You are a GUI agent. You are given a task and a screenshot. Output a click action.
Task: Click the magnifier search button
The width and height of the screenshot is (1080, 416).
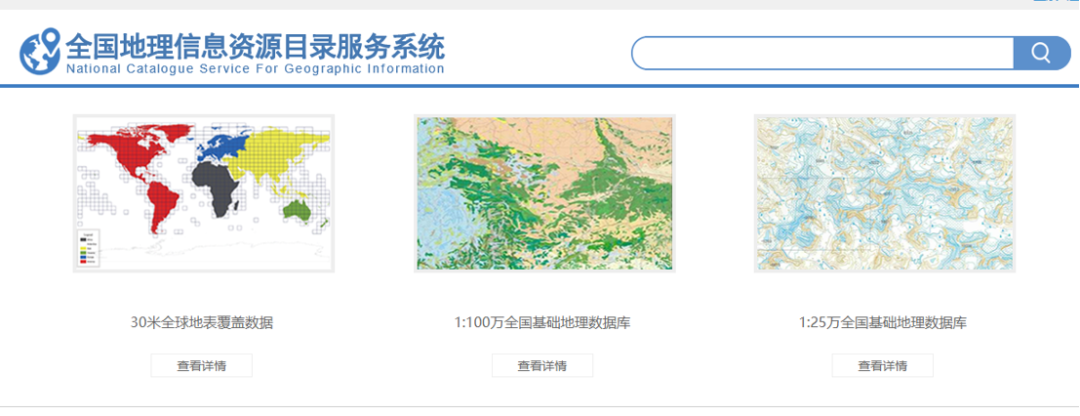coord(1041,53)
